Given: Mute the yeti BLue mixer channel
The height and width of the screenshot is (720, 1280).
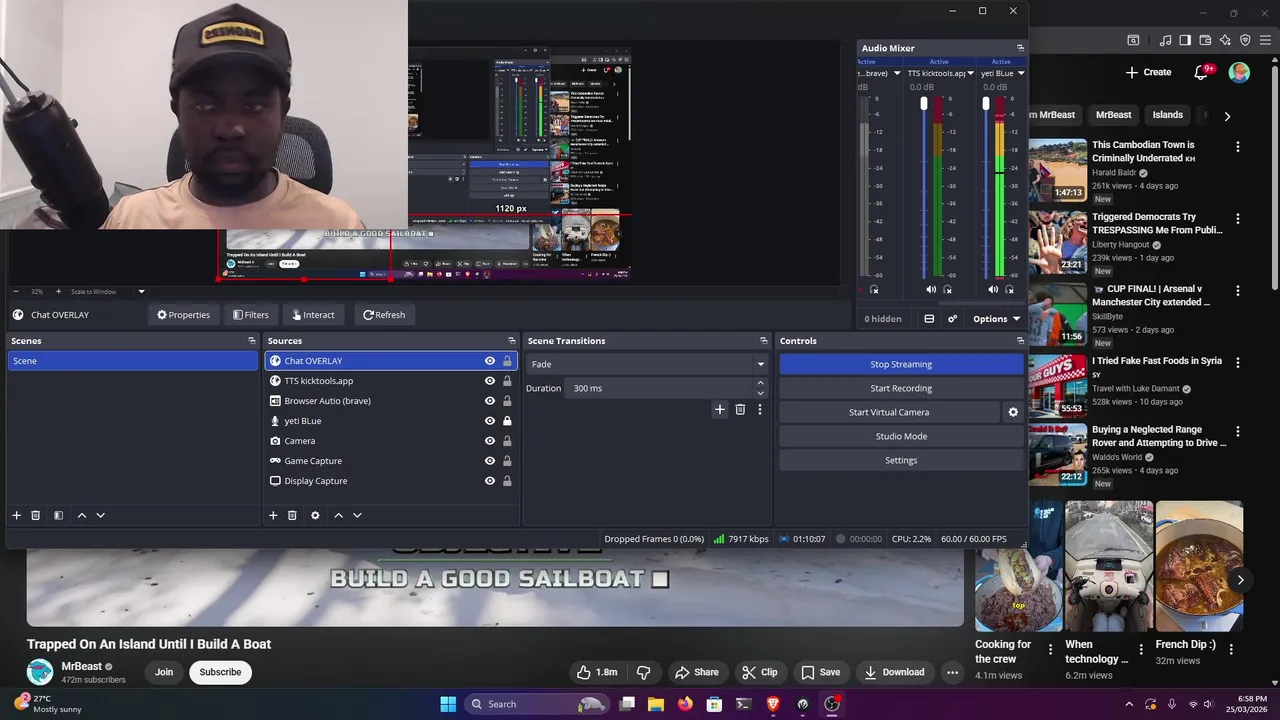Looking at the screenshot, I should tap(993, 289).
